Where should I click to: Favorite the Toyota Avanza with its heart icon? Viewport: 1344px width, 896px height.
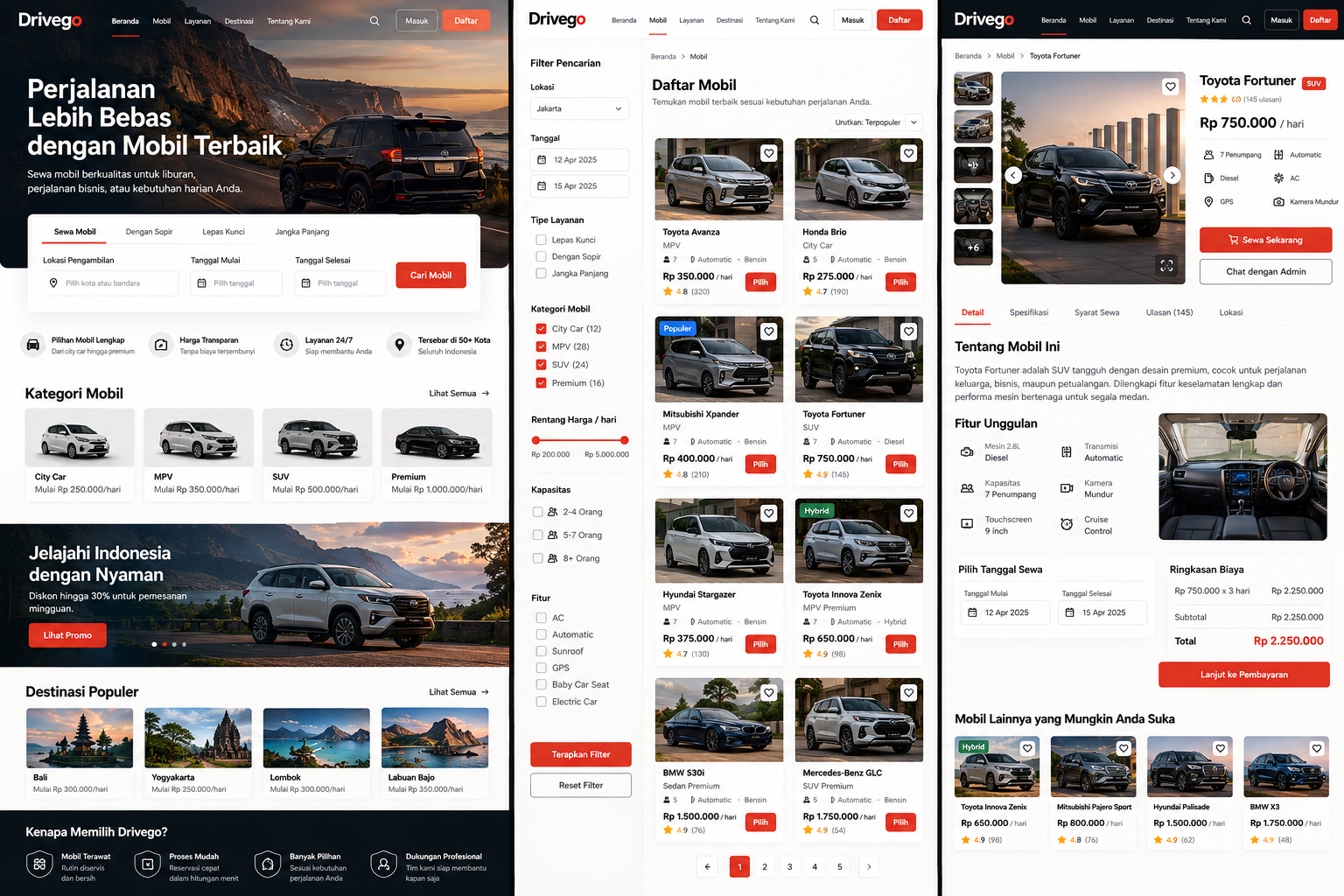click(768, 153)
